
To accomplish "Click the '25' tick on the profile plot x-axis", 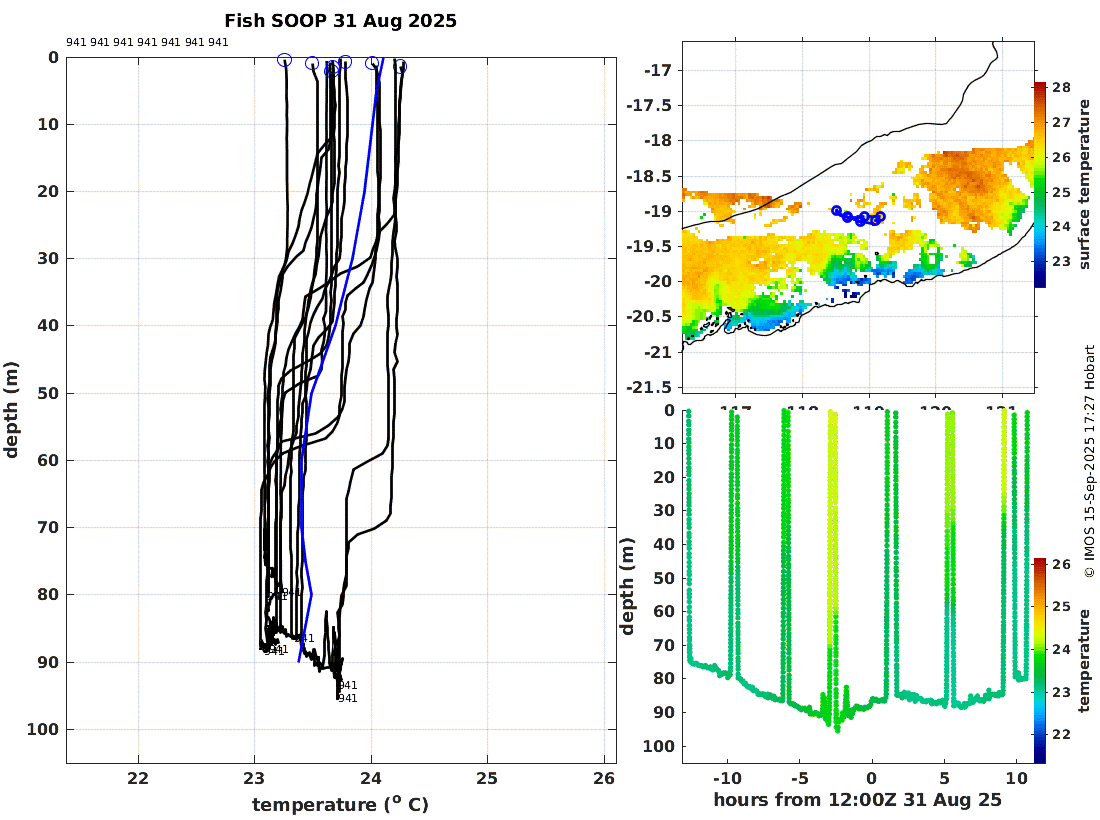I will 487,778.
